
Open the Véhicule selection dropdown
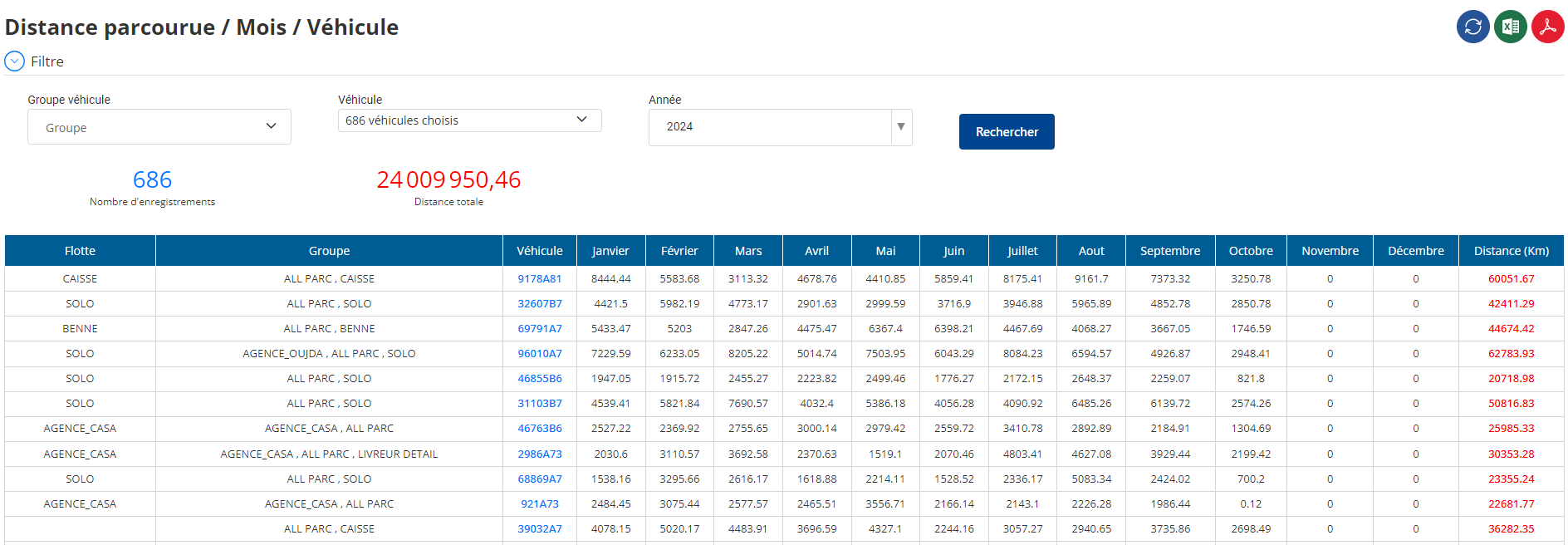(x=469, y=120)
